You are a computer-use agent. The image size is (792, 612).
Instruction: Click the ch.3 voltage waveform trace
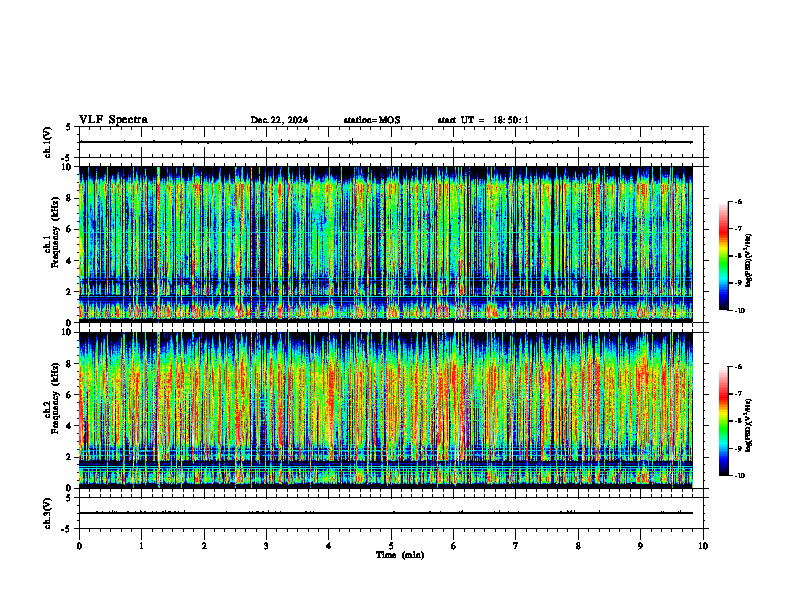[386, 513]
